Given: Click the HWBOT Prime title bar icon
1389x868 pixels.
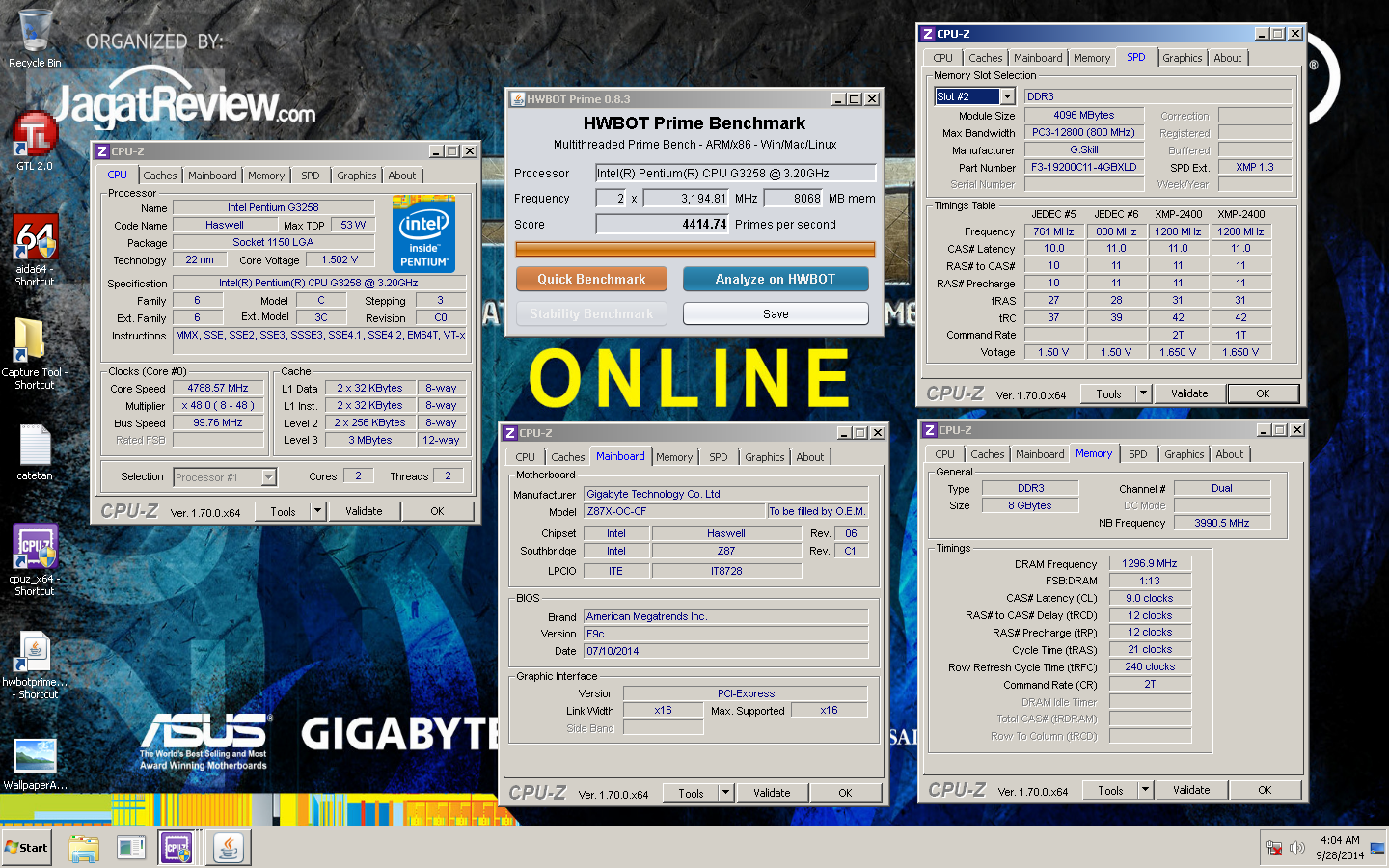Looking at the screenshot, I should 518,99.
